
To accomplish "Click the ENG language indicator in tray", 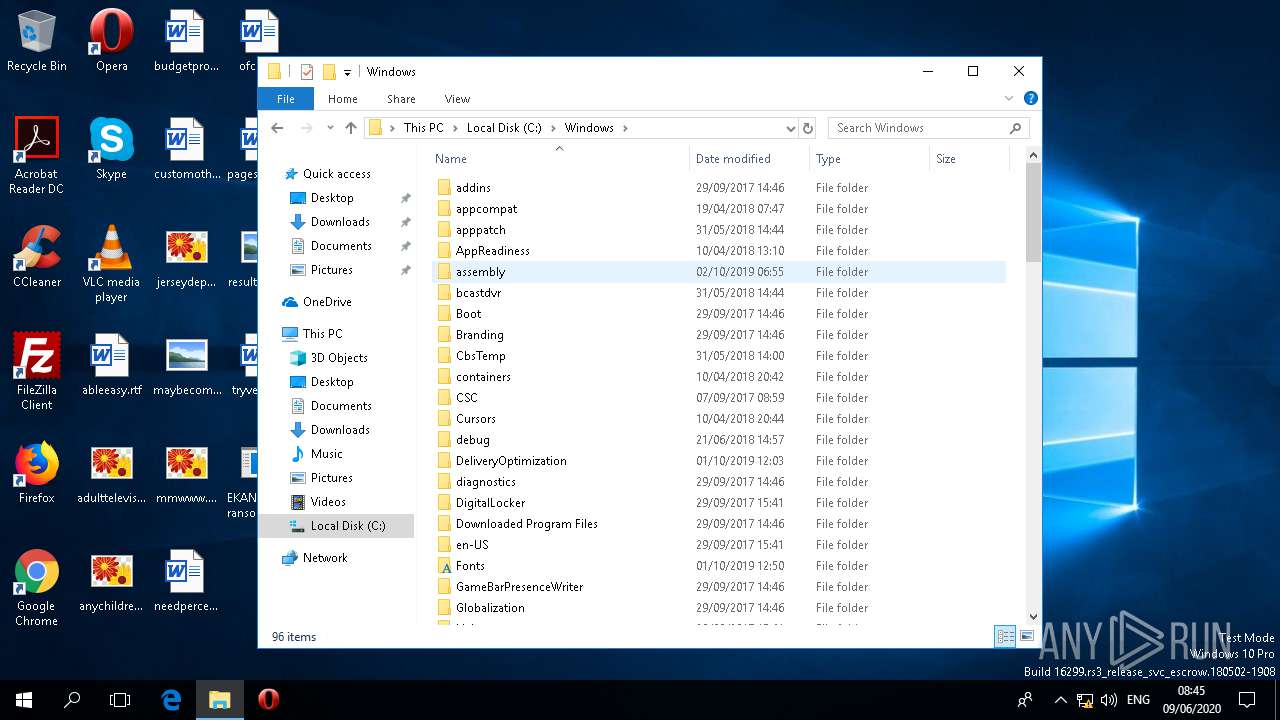I will point(1138,700).
